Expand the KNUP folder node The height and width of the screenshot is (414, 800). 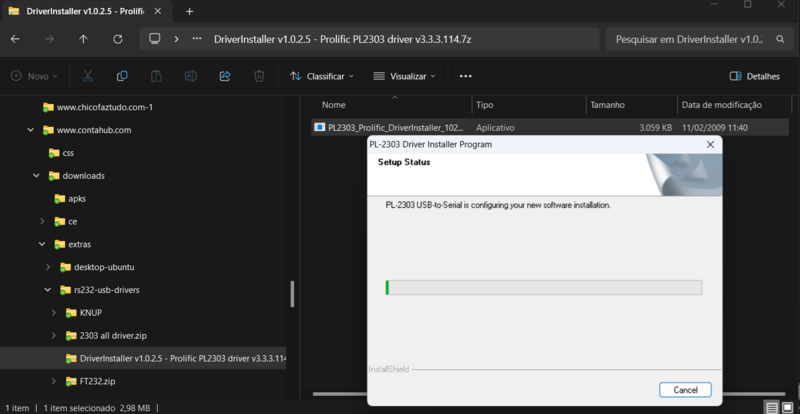(x=54, y=312)
